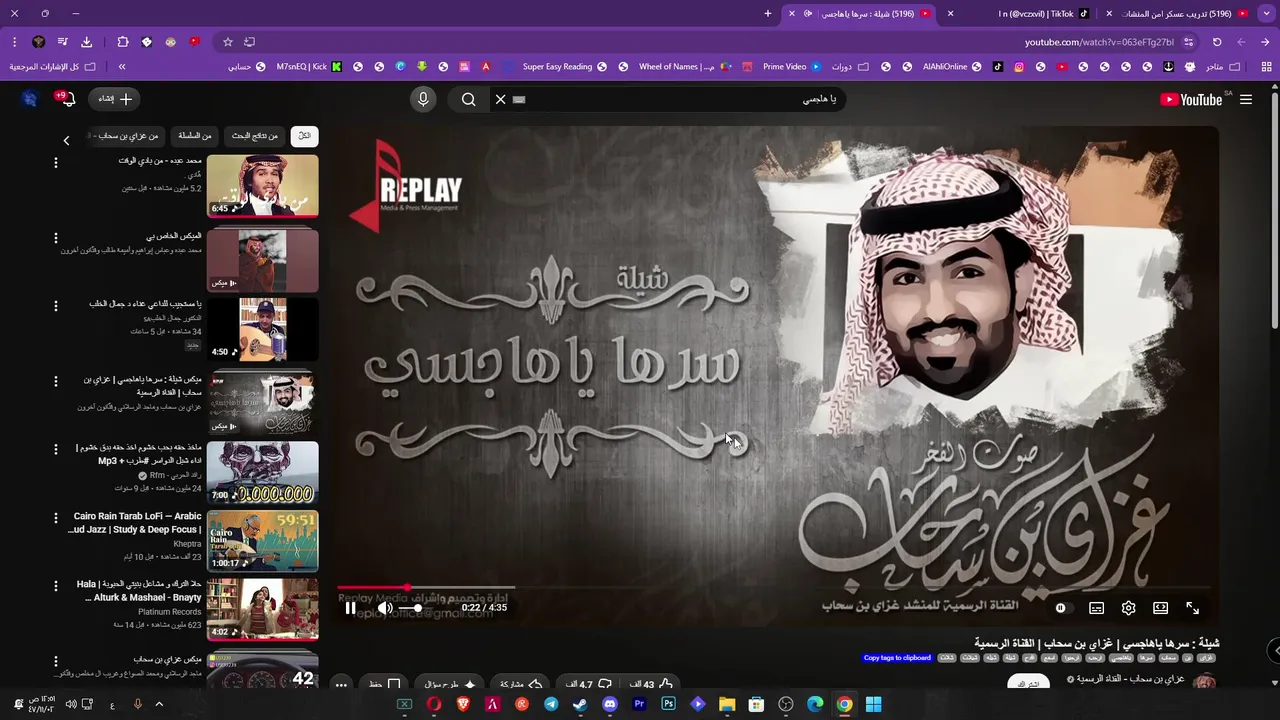Go to YouTube home via logo
Viewport: 1280px width, 720px height.
click(1191, 99)
